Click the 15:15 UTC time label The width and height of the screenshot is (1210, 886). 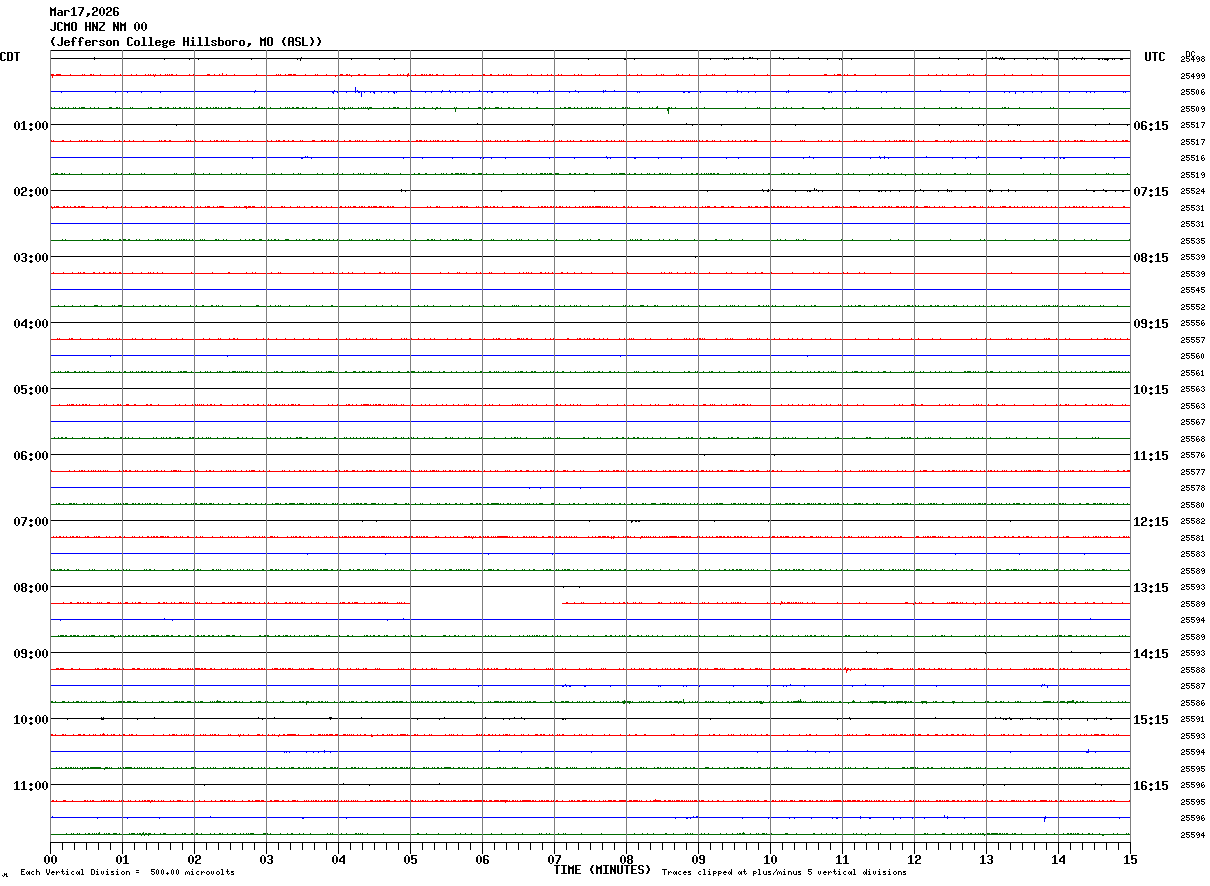pyautogui.click(x=1150, y=719)
